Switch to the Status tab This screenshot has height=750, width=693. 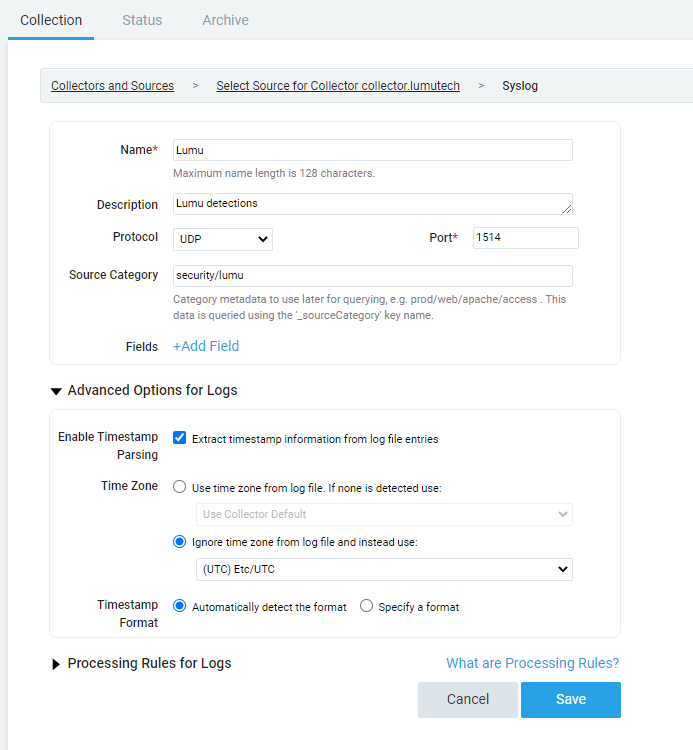coord(142,20)
